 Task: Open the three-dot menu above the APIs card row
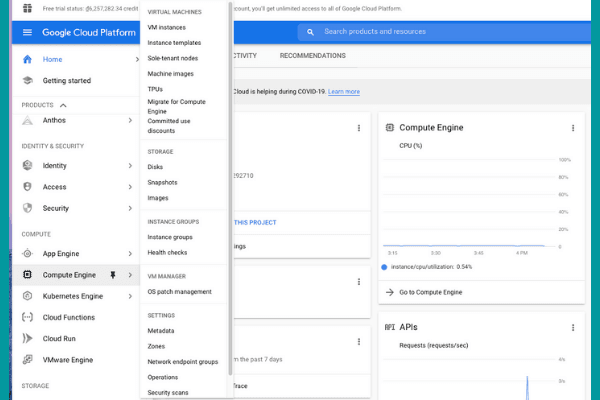[359, 282]
